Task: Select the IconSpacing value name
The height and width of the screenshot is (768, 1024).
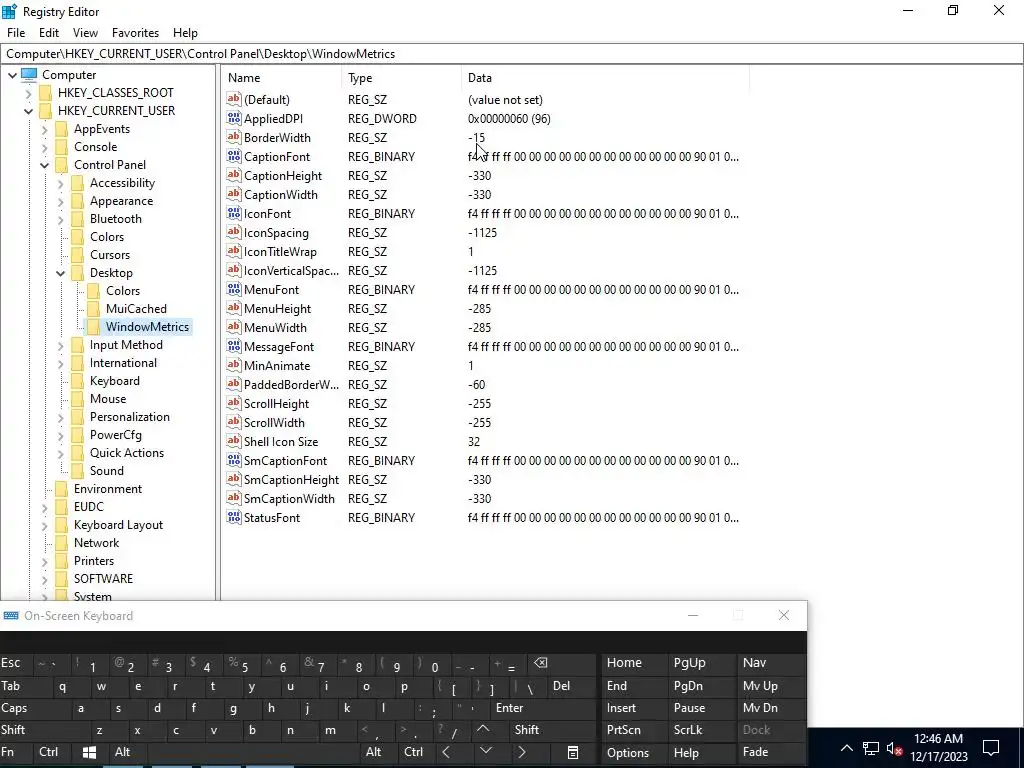Action: tap(276, 232)
